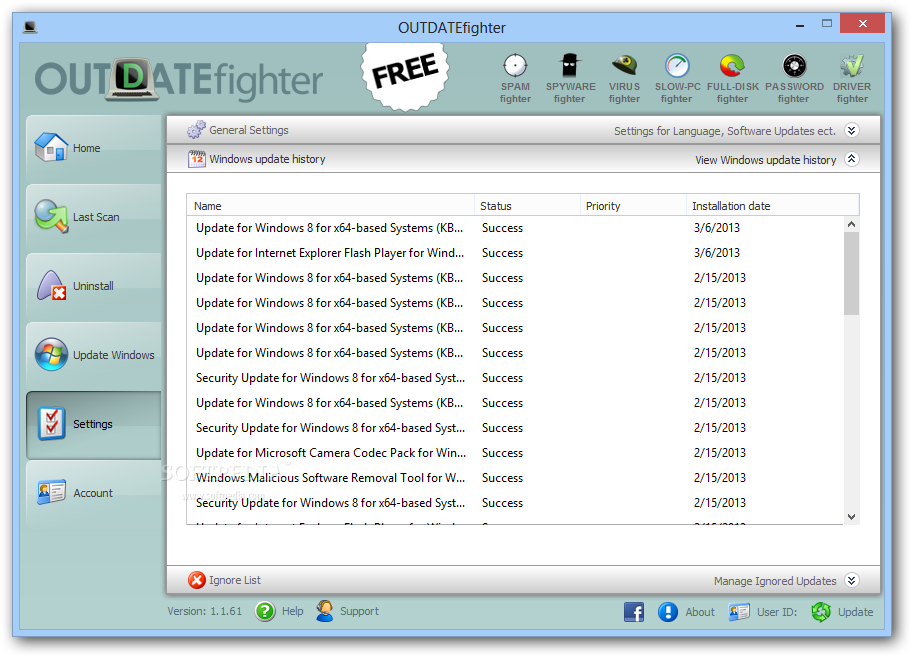
Task: Click Update Windows globe icon
Action: coord(51,354)
